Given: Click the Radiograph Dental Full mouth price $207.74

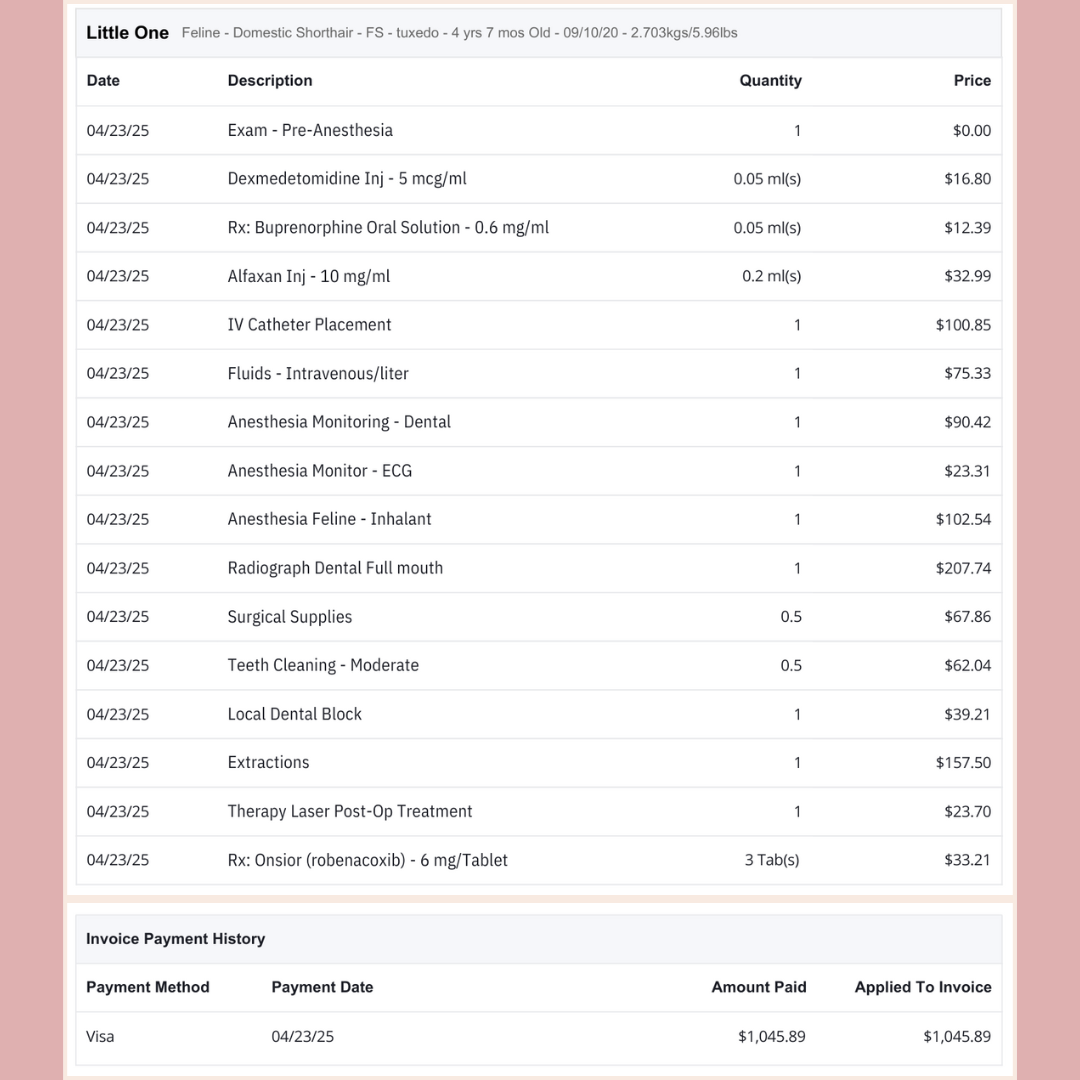Looking at the screenshot, I should coord(963,568).
